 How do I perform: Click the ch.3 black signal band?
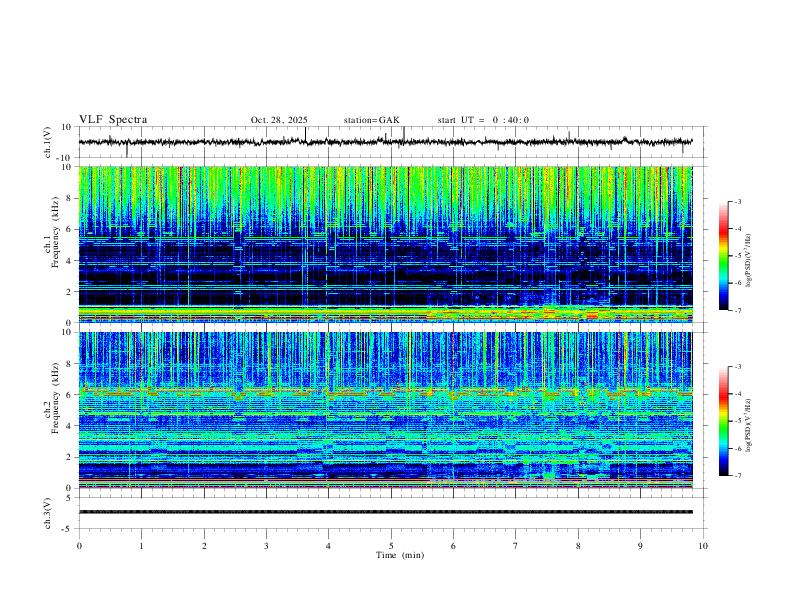coord(386,512)
